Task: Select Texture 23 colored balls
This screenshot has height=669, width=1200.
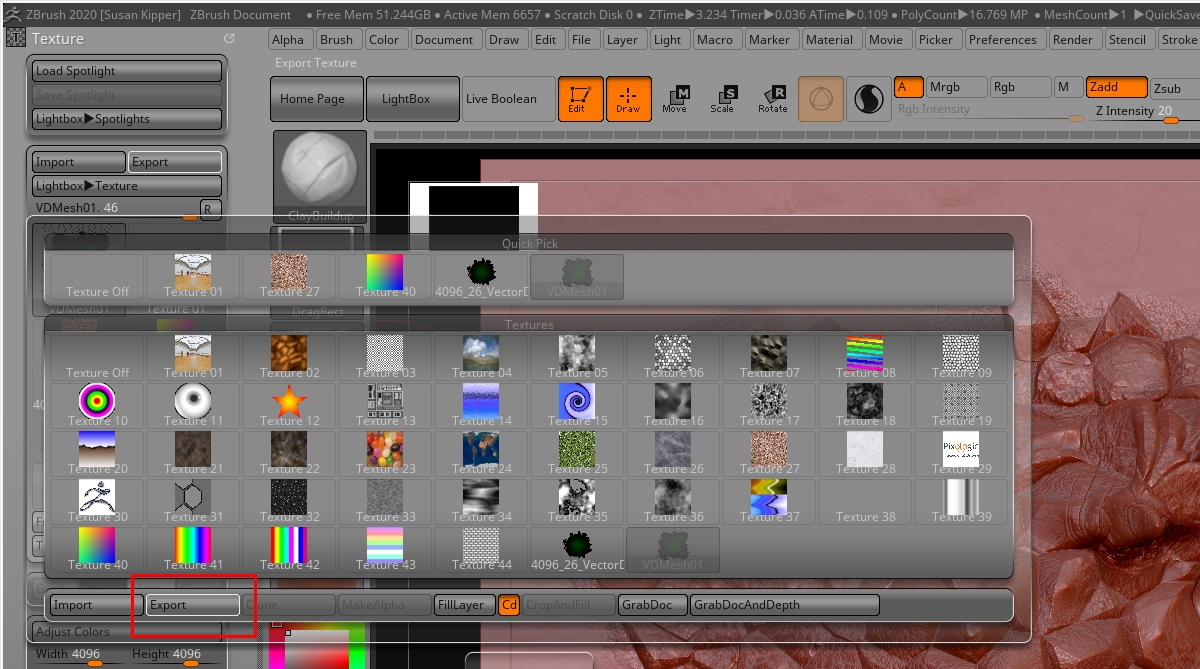Action: tap(385, 453)
